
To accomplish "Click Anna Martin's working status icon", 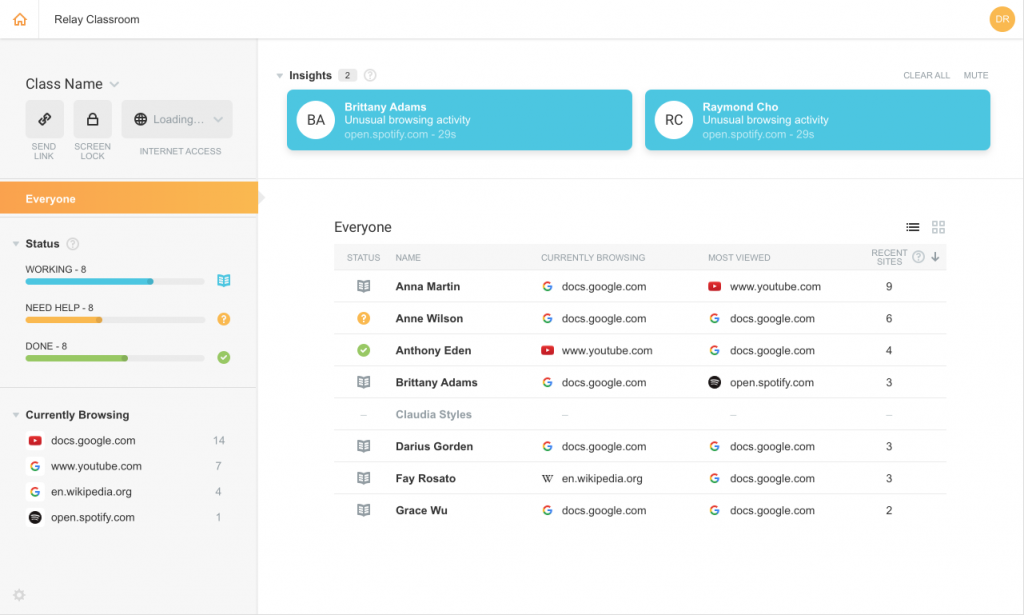I will [x=363, y=286].
